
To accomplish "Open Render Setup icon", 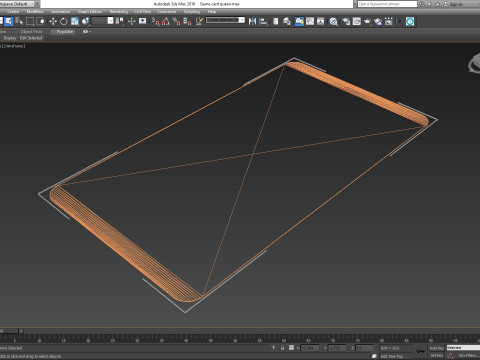I will pyautogui.click(x=346, y=21).
